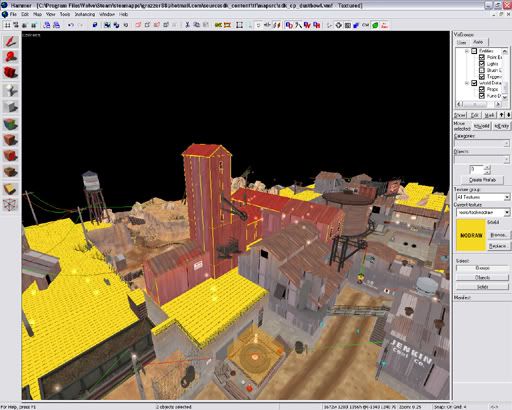
Task: Toggle the Props visgroup checkbox
Action: [x=482, y=89]
